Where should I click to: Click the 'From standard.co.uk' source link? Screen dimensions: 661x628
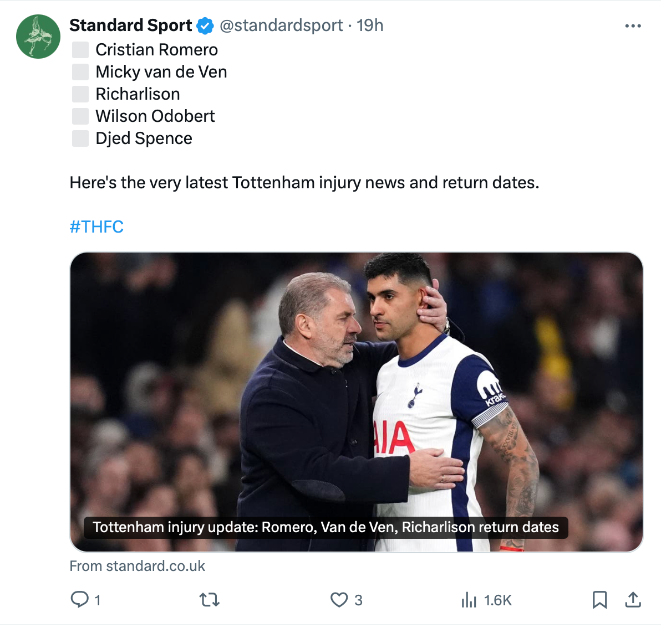137,566
